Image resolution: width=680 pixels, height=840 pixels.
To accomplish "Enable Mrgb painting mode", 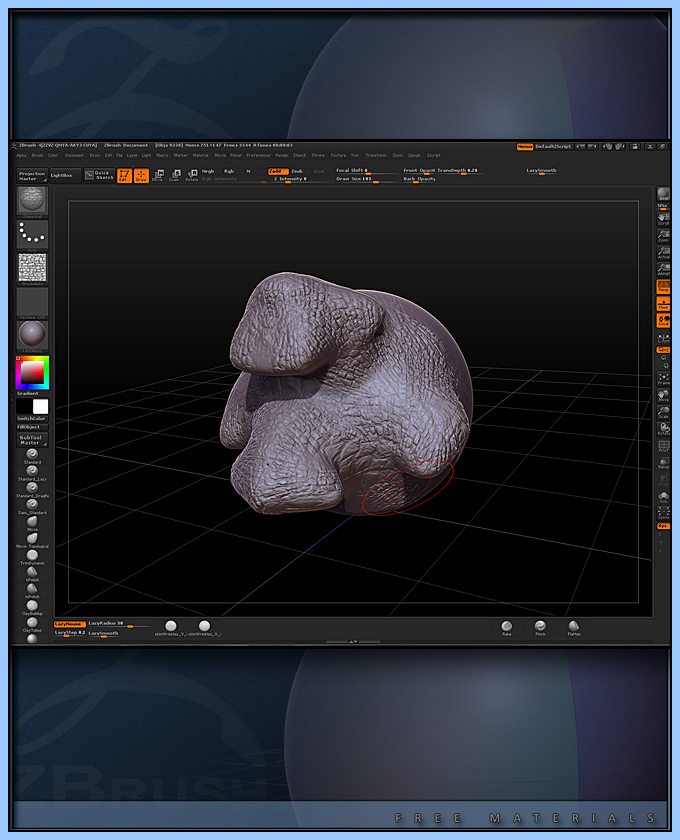I will coord(208,171).
